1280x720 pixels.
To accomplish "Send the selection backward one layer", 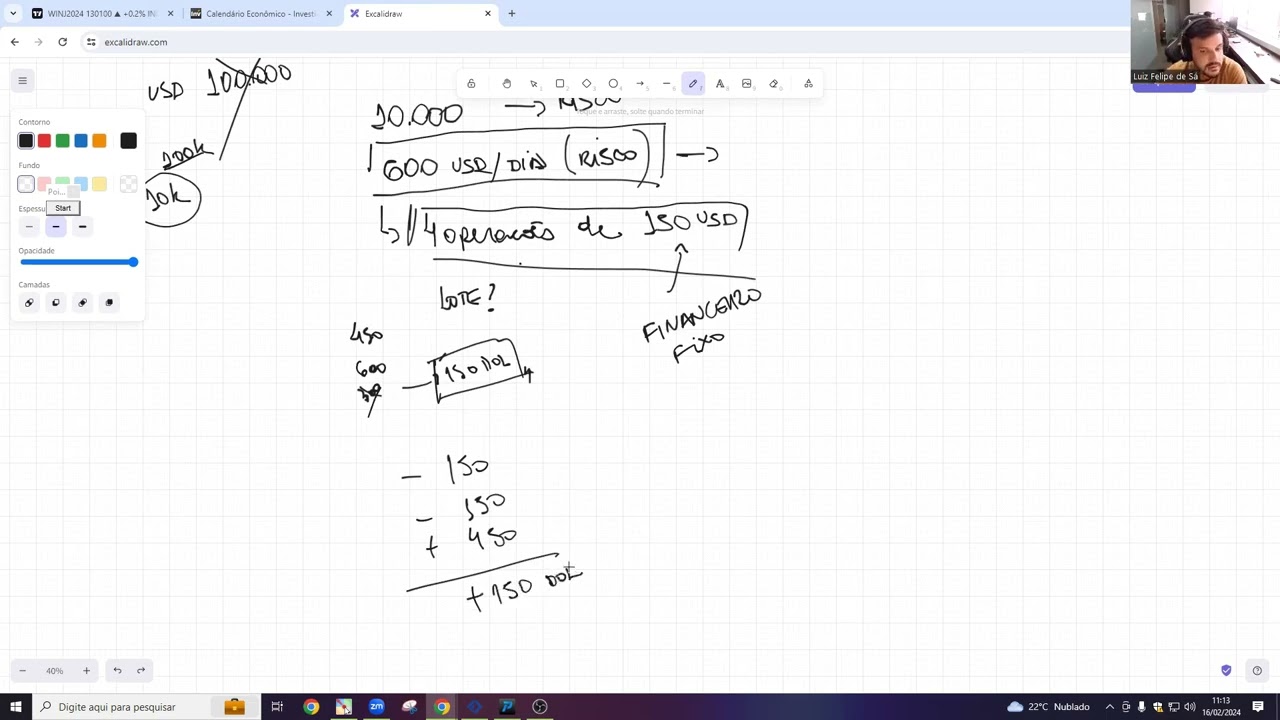I will click(56, 303).
